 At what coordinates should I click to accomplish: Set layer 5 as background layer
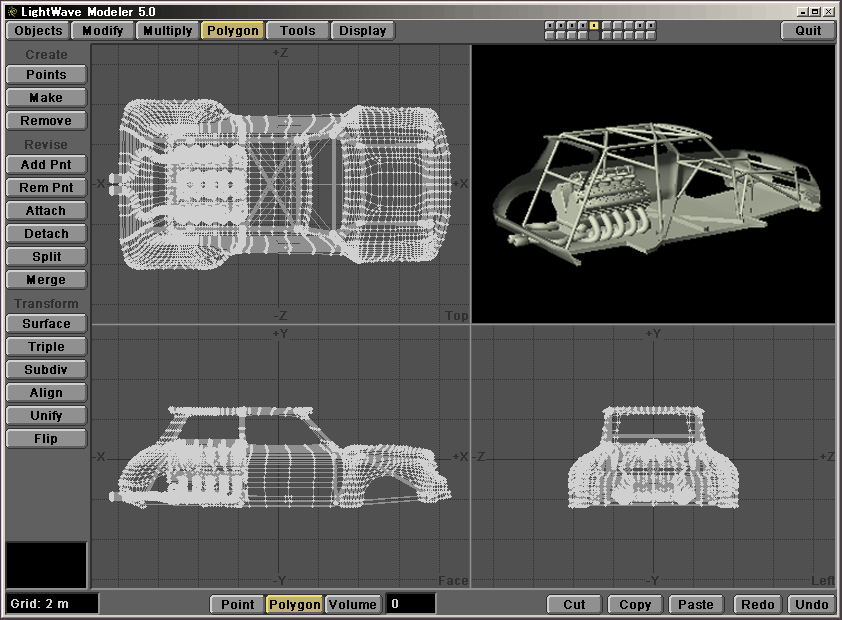(x=594, y=35)
